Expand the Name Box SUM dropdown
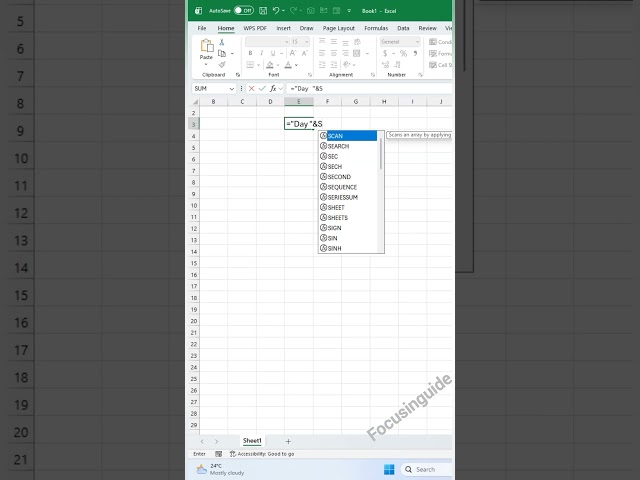 (231, 89)
